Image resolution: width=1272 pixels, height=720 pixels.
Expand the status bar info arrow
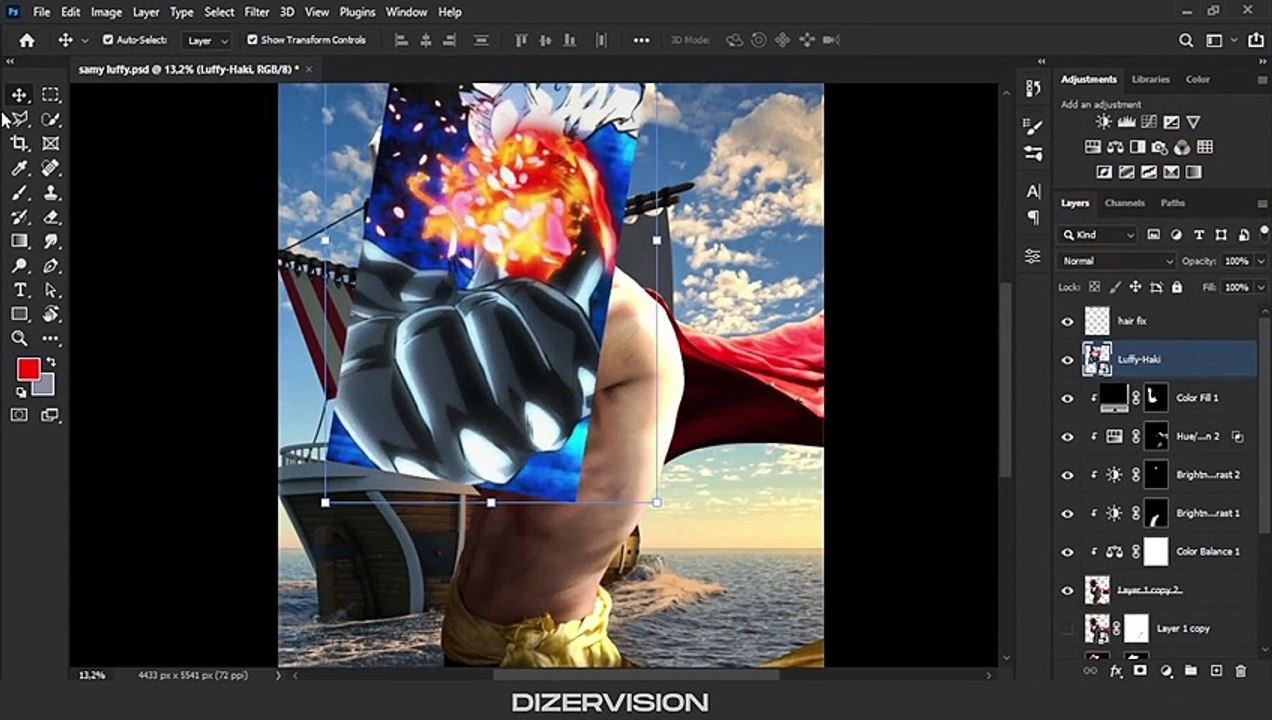pos(278,675)
